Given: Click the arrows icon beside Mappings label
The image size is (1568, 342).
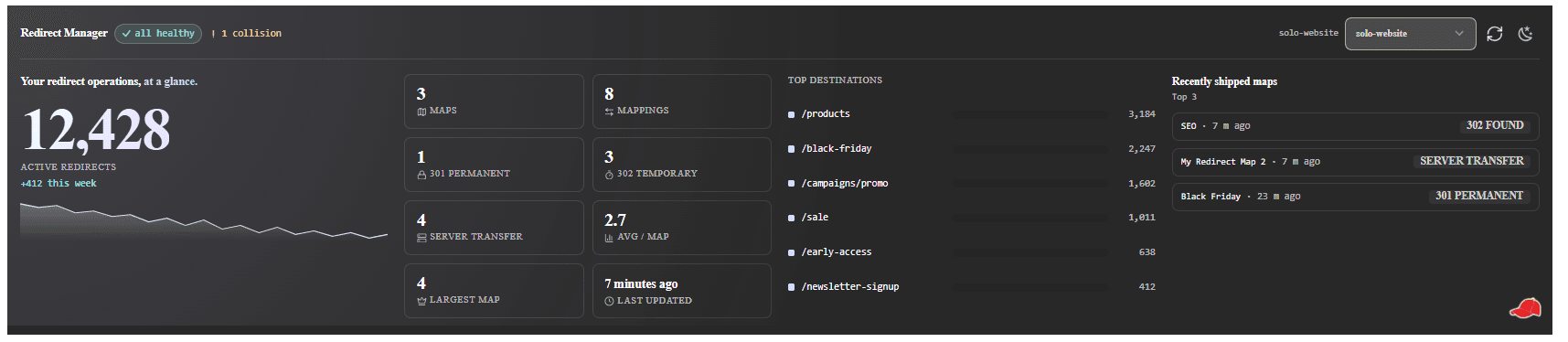Looking at the screenshot, I should (x=609, y=111).
